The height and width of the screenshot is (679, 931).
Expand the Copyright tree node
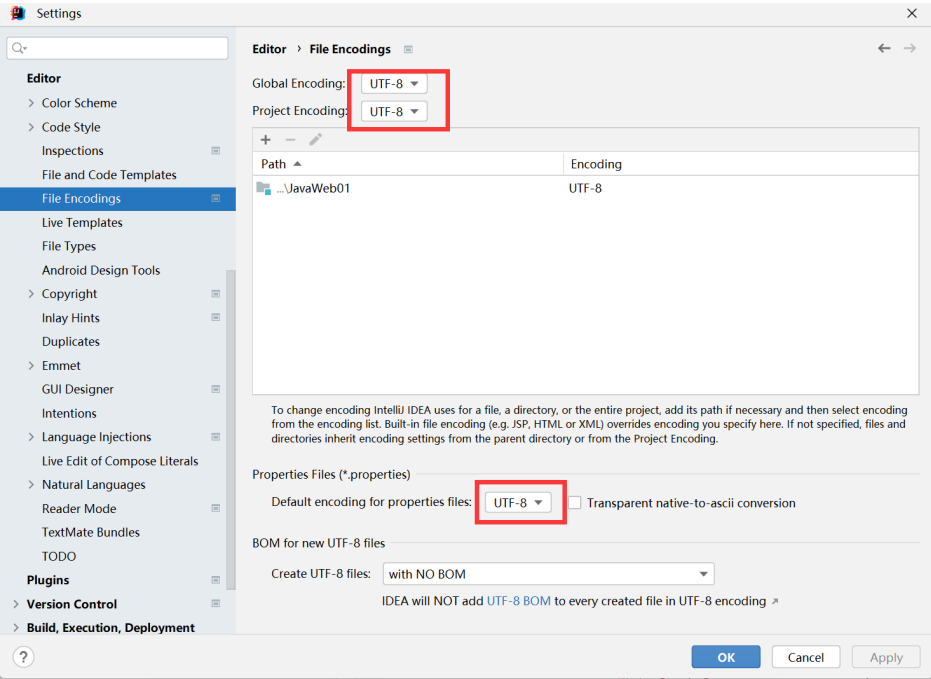[x=31, y=294]
